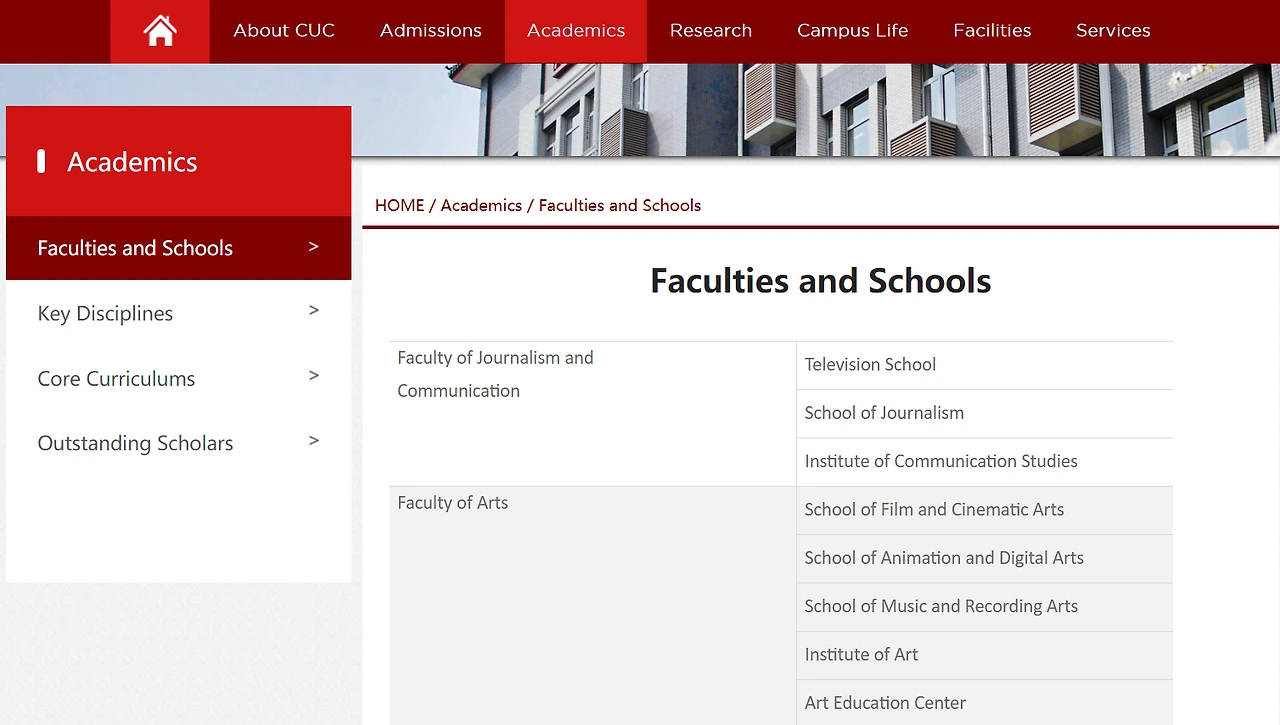Click HOME in the breadcrumb
Viewport: 1280px width, 725px height.
[x=400, y=205]
